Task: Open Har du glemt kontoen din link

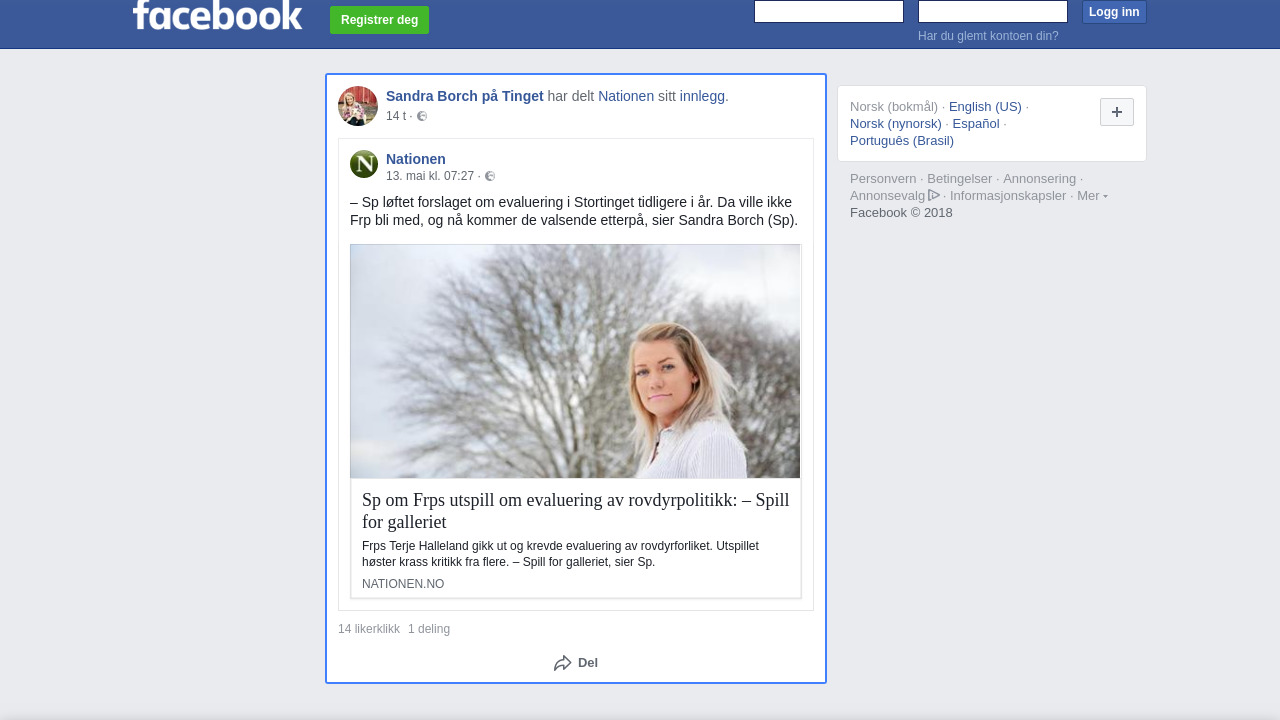Action: 988,36
